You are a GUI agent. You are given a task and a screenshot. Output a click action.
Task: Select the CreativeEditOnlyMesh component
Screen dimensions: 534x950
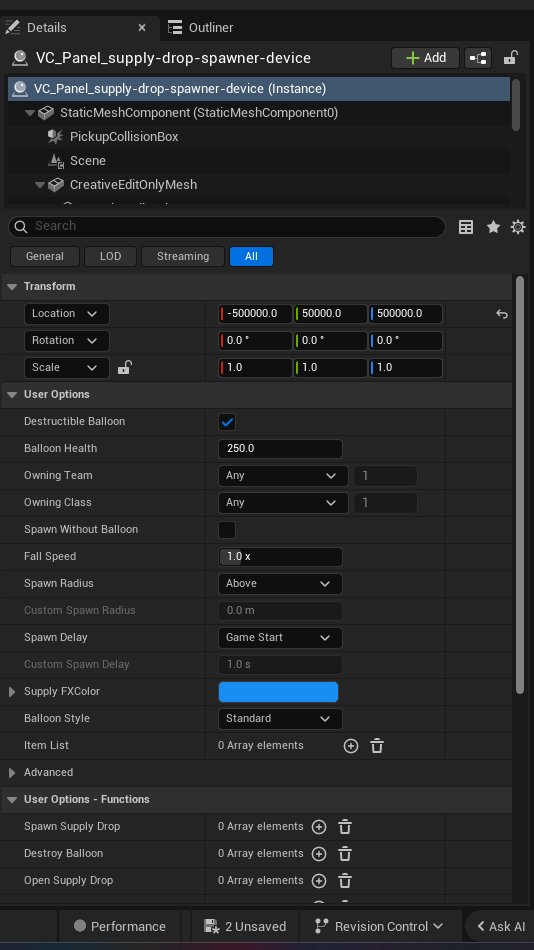259,185
